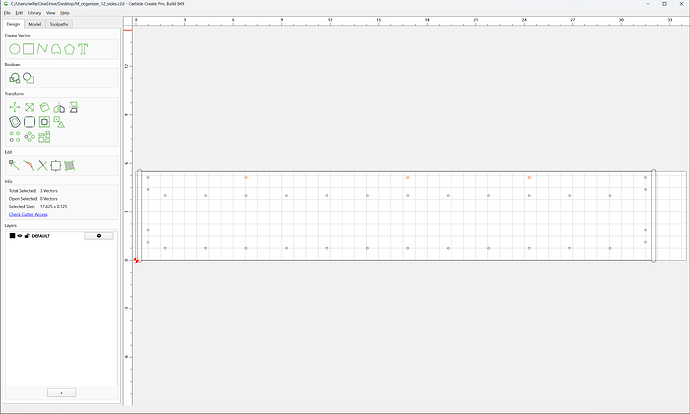Click the black color swatch of DEFAULT layer

[x=12, y=236]
